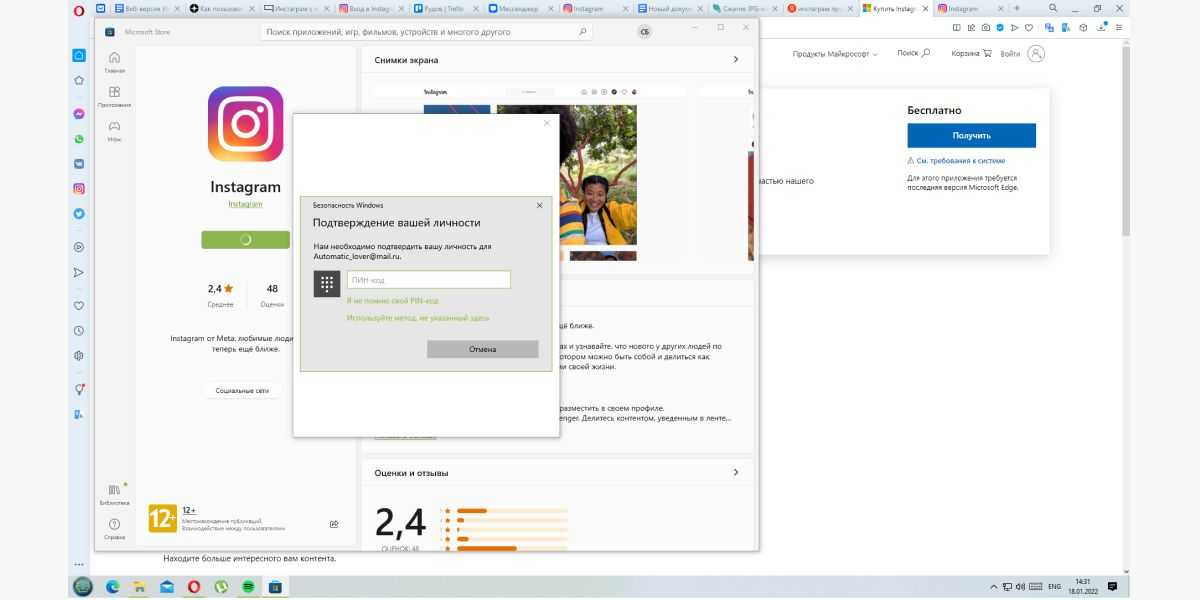Open the Apps section in Store sidebar
The image size is (1200, 600).
[114, 96]
